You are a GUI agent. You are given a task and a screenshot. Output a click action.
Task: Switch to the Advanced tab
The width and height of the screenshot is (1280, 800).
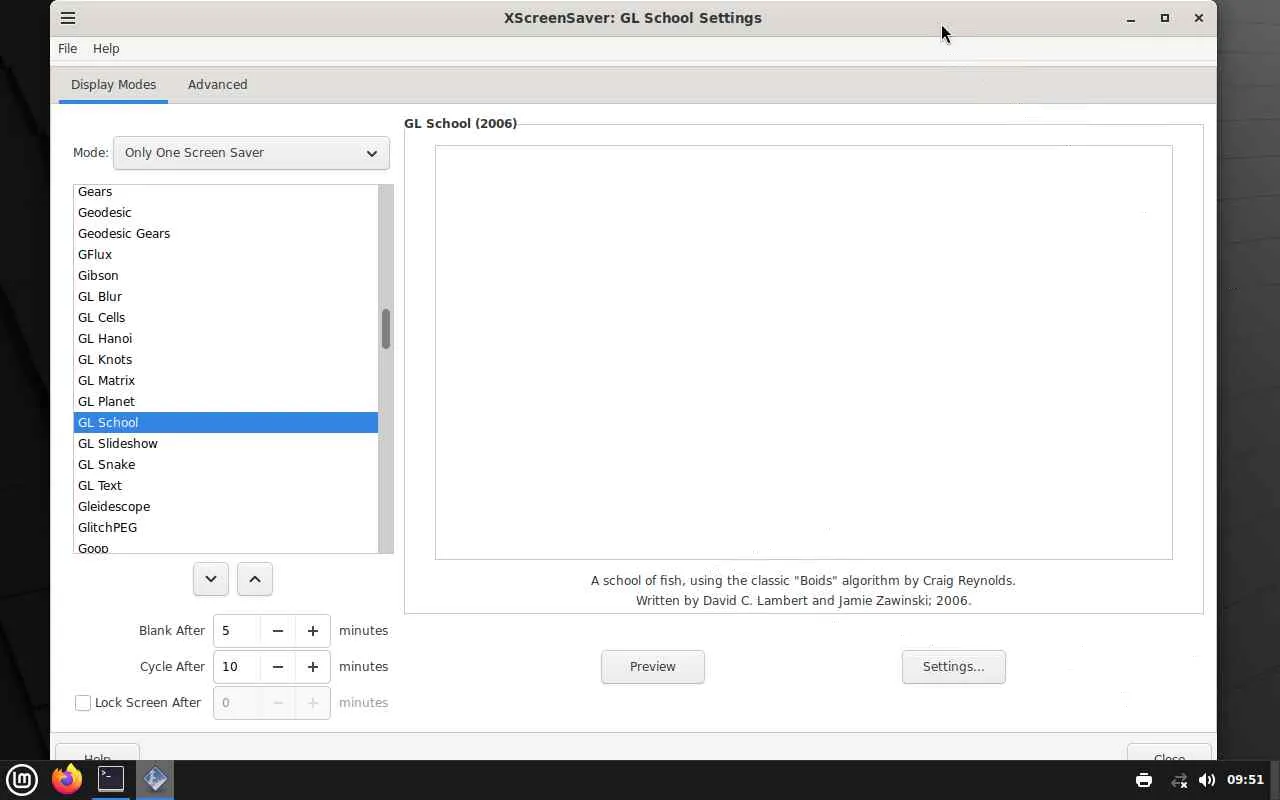point(217,85)
